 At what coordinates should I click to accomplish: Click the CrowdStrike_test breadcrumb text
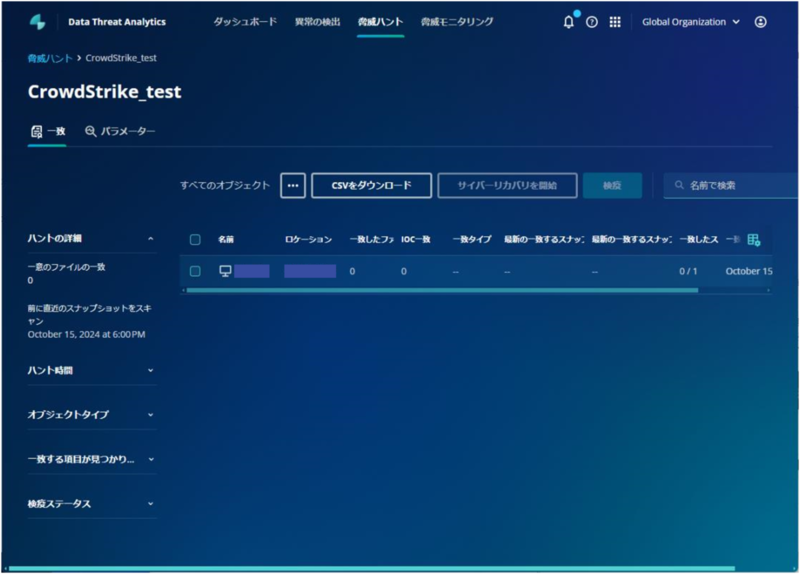coord(121,58)
